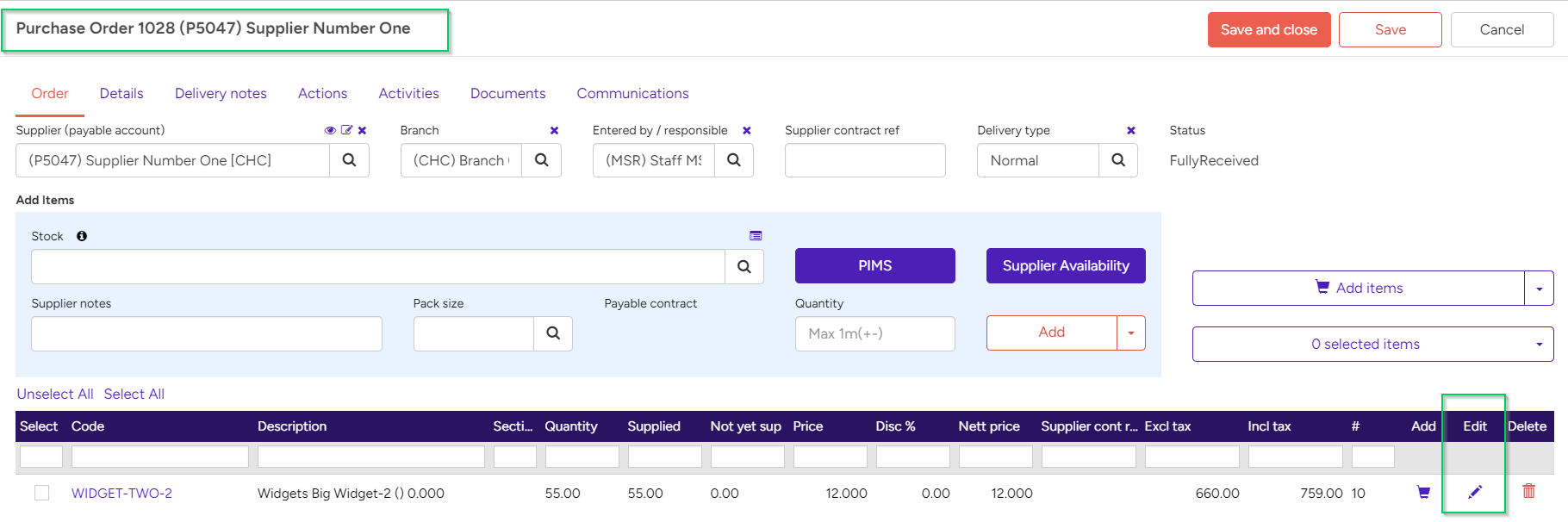This screenshot has width=1568, height=522.
Task: Go to the Actions tab
Action: (x=322, y=93)
